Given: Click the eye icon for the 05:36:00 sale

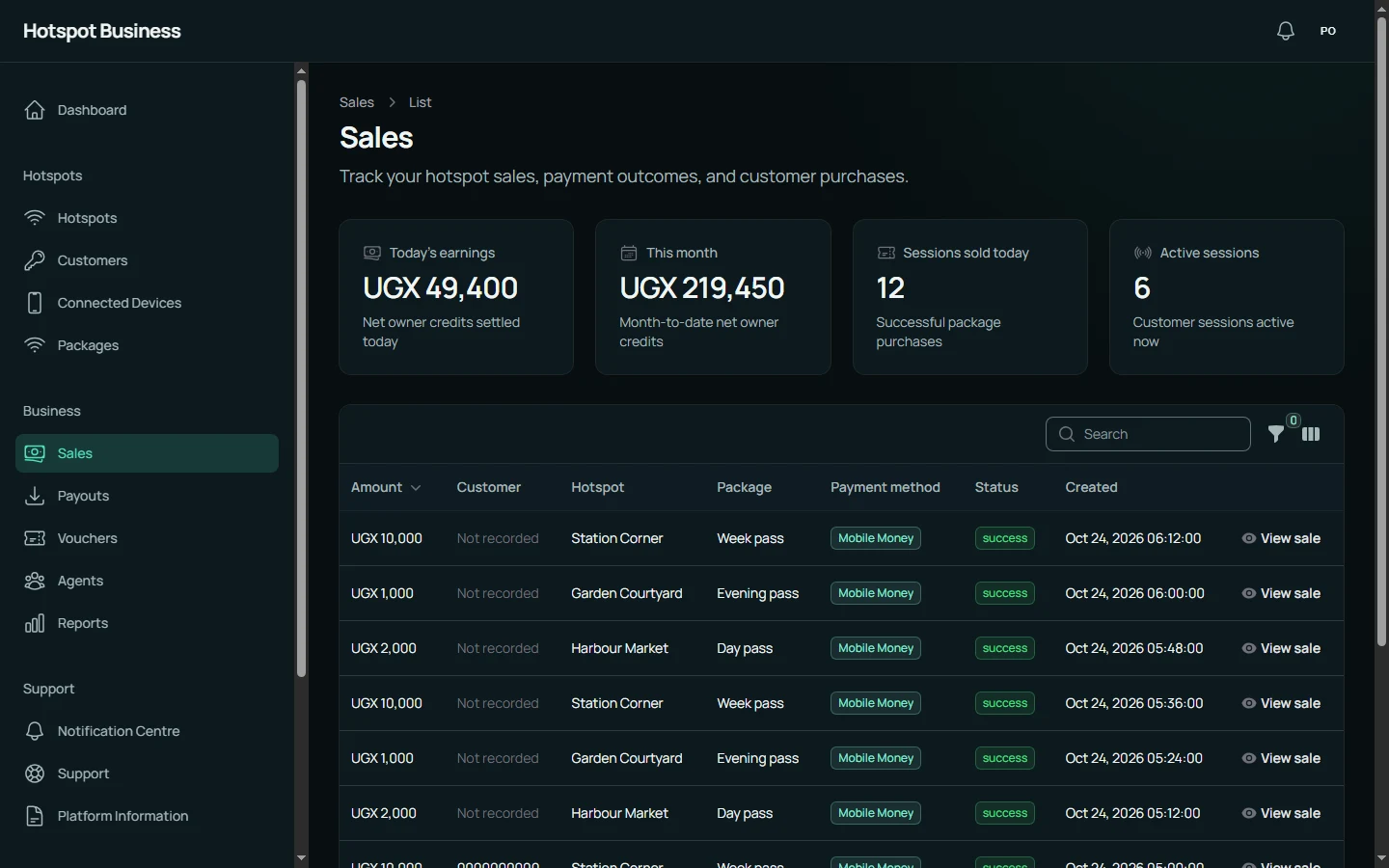Looking at the screenshot, I should (x=1249, y=703).
